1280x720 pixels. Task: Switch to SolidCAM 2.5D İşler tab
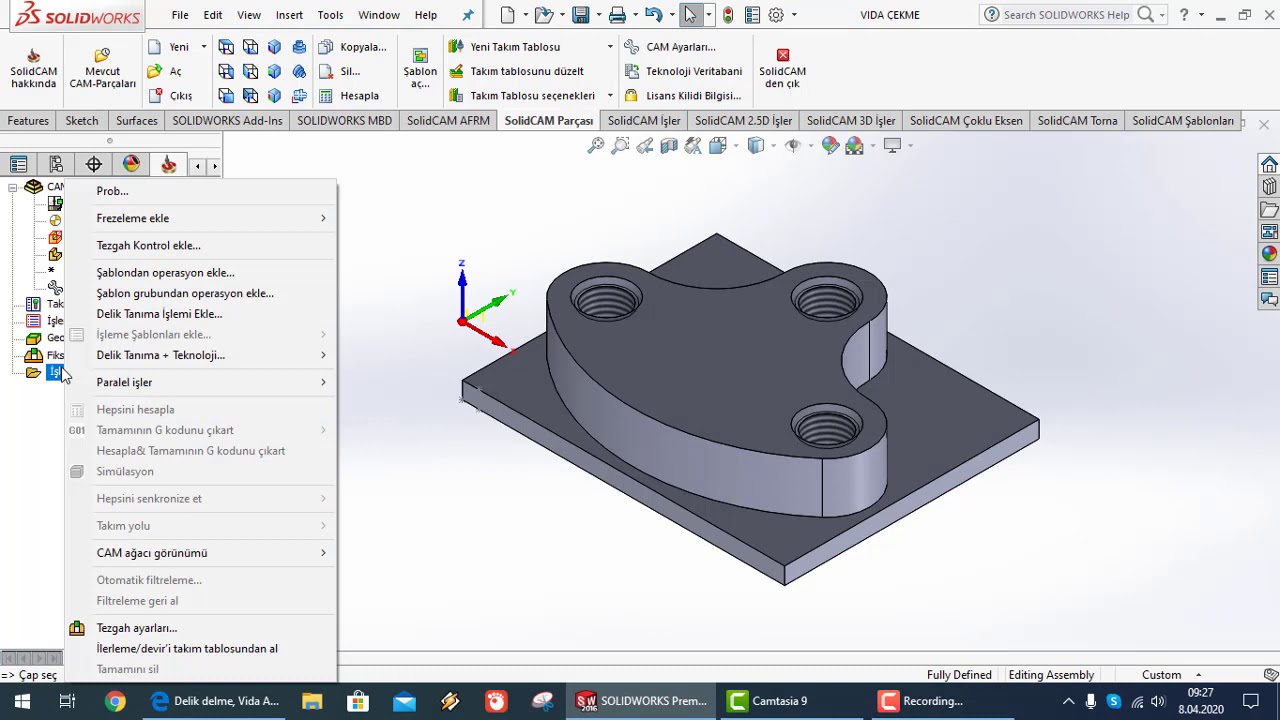pyautogui.click(x=743, y=121)
